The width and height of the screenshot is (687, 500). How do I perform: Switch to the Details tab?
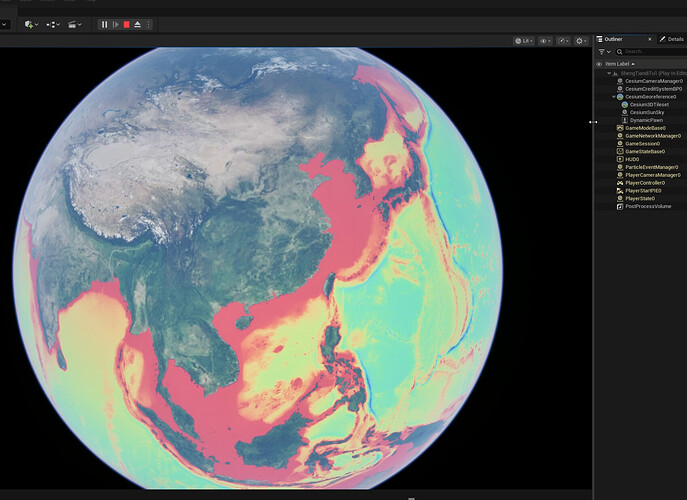point(673,39)
